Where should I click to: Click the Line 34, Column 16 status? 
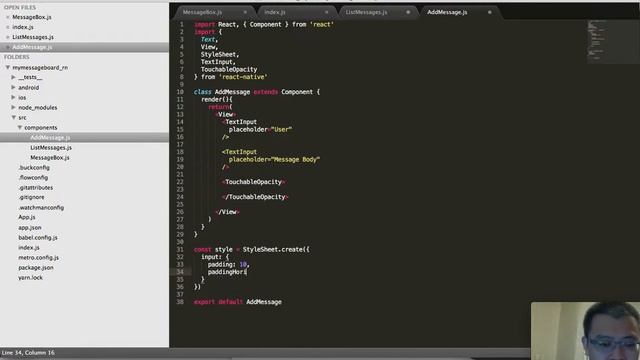(28, 353)
